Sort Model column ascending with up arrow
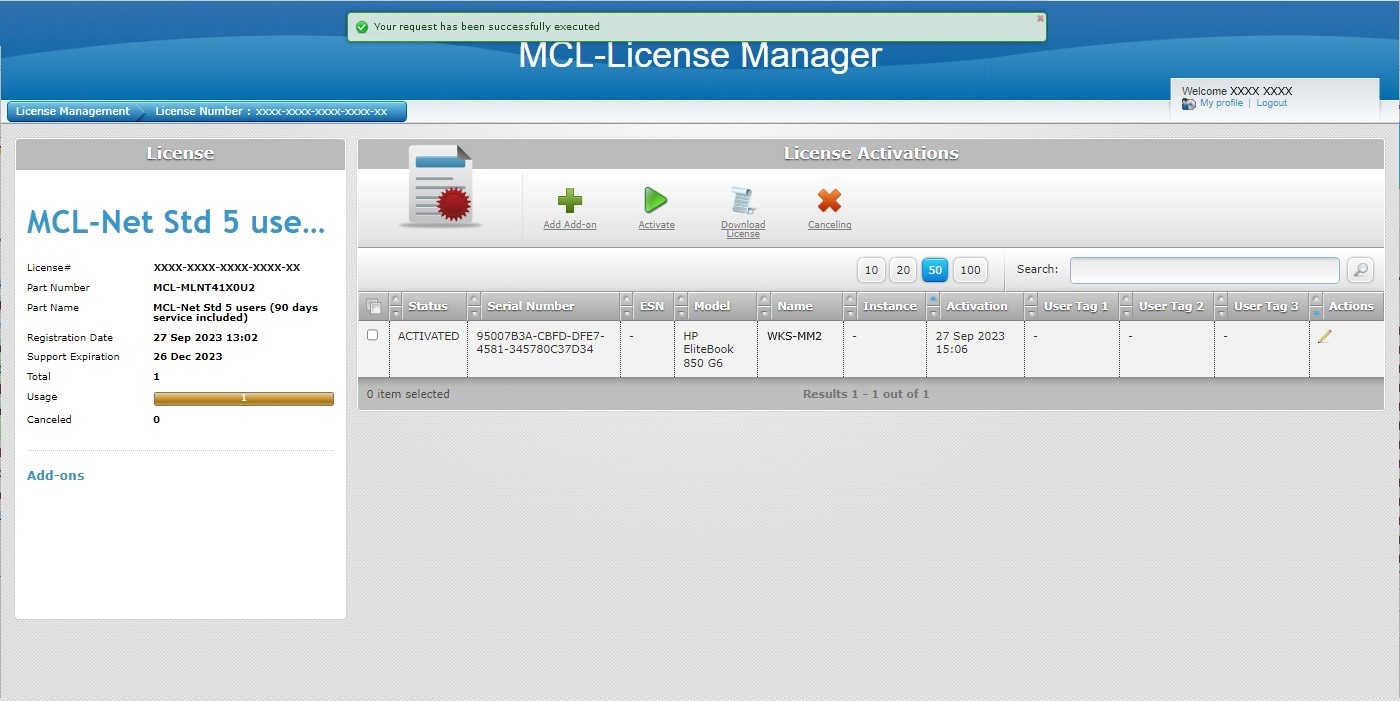1400x701 pixels. pyautogui.click(x=681, y=300)
